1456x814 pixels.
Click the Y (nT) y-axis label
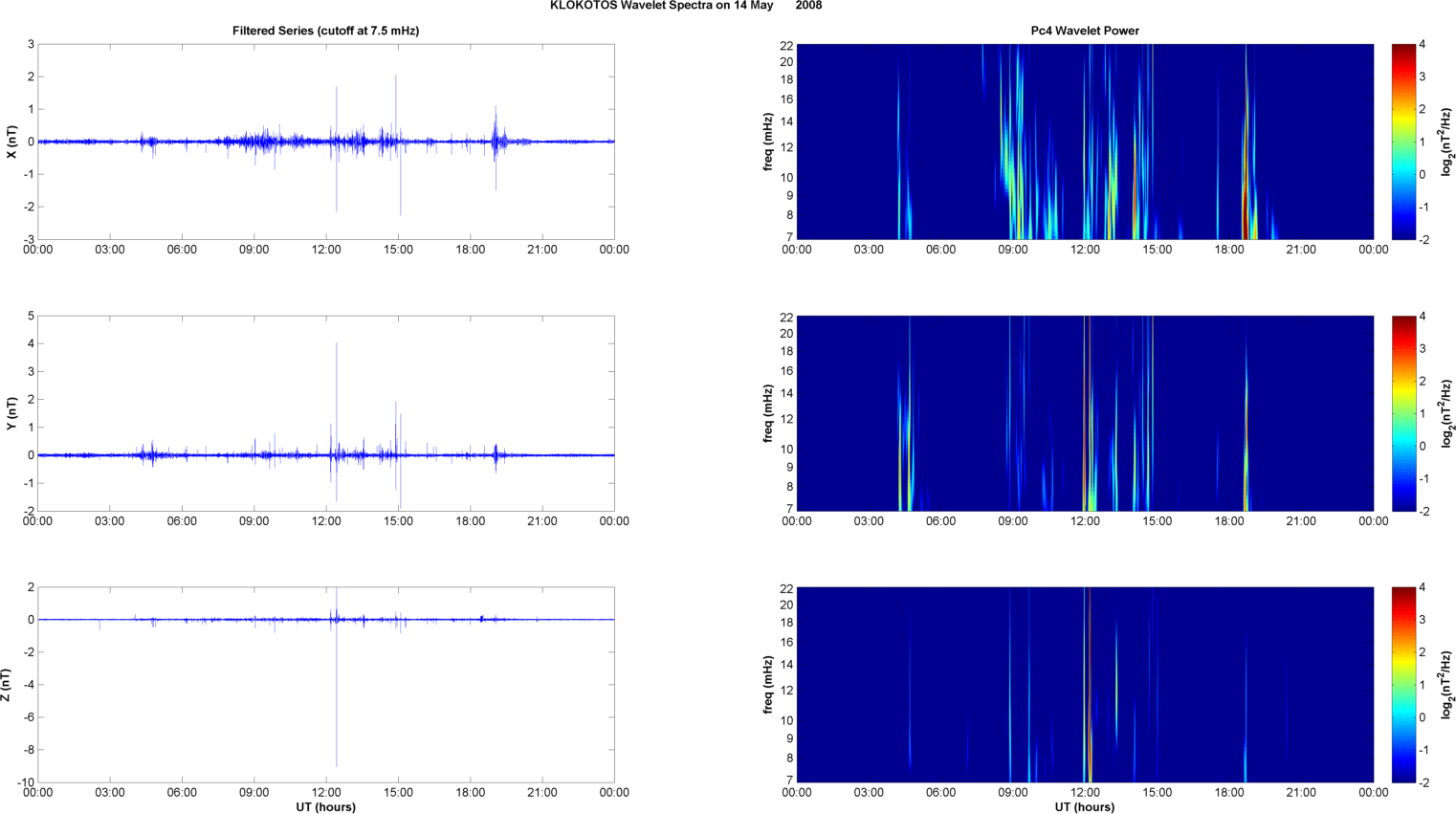(x=11, y=413)
